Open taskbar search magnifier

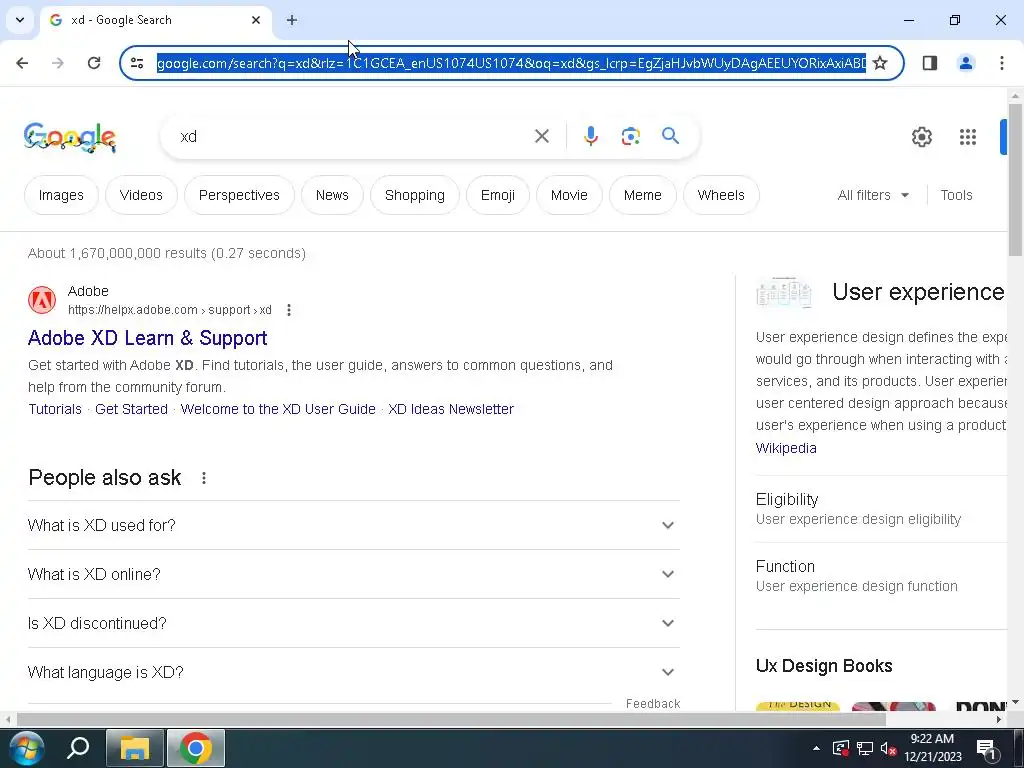pos(78,748)
